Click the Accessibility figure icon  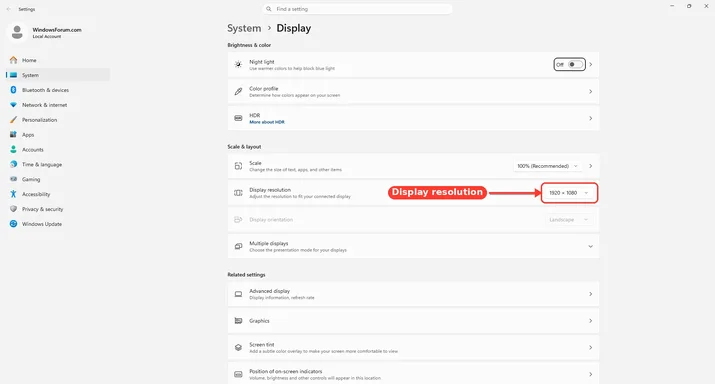(x=13, y=194)
